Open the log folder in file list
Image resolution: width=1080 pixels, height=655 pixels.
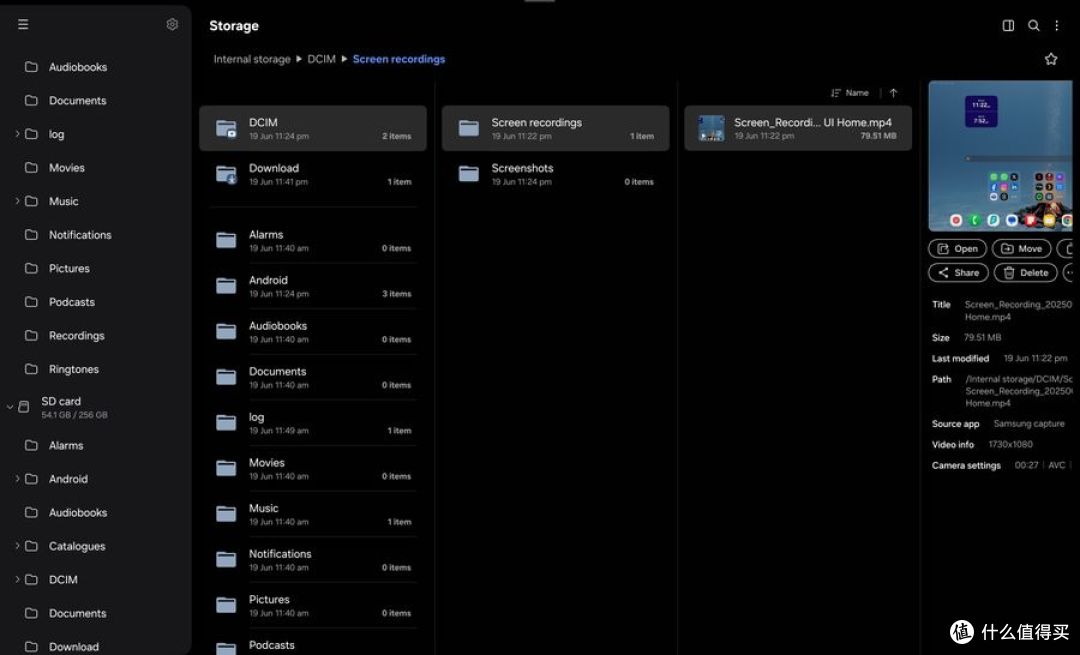pos(313,422)
